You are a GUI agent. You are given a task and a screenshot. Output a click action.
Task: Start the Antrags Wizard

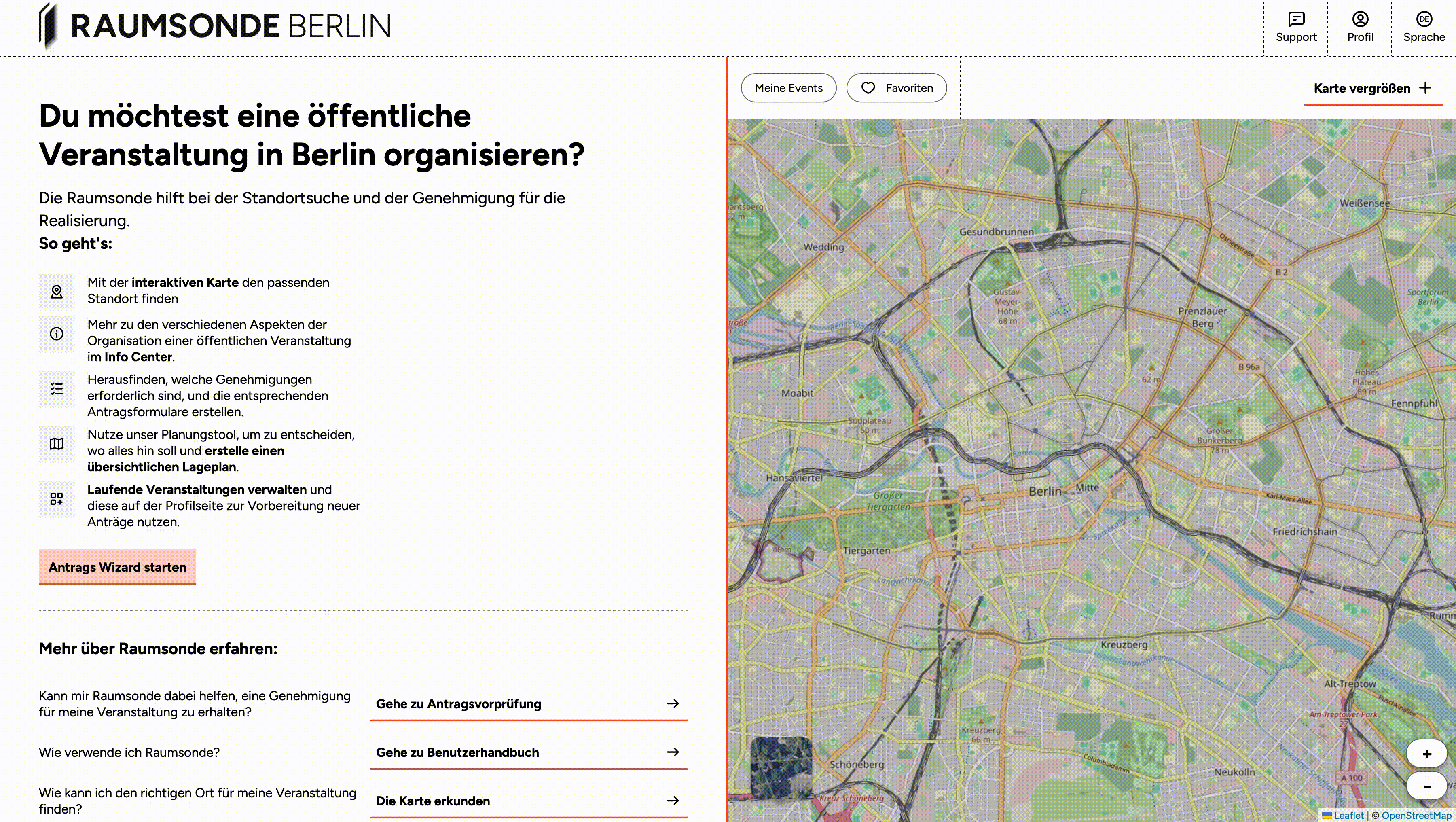pos(117,567)
